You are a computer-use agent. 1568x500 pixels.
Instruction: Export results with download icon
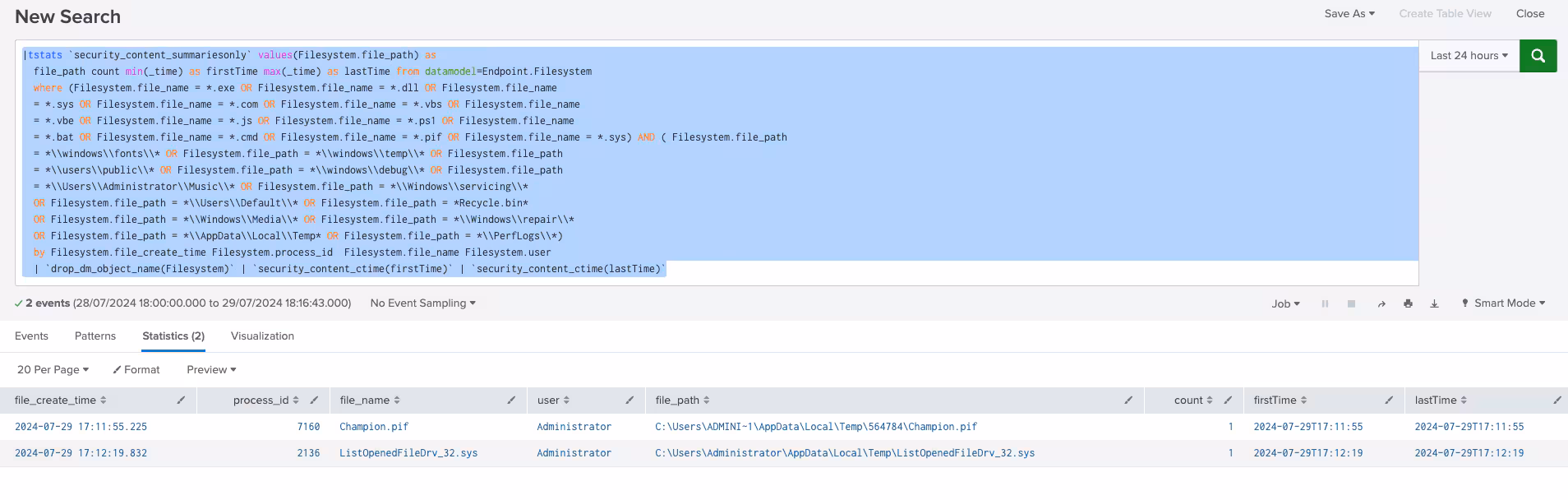(x=1434, y=304)
